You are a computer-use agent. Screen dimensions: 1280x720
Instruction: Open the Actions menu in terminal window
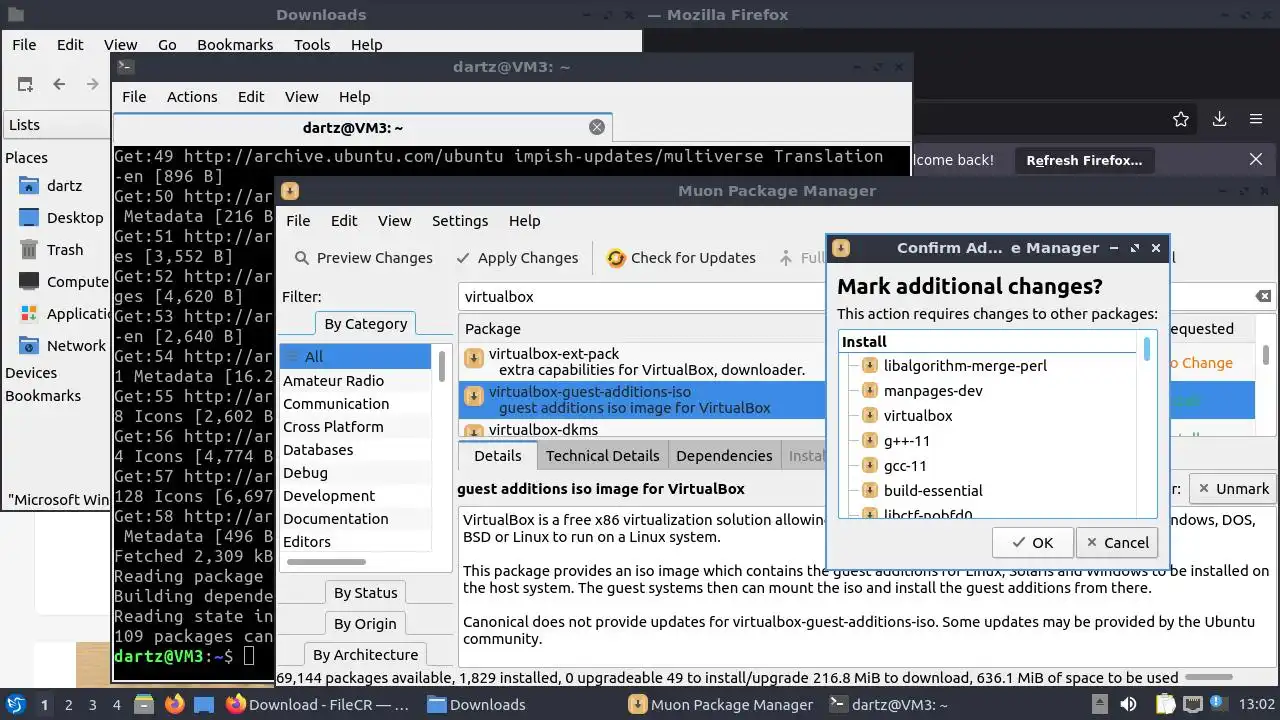[x=192, y=97]
